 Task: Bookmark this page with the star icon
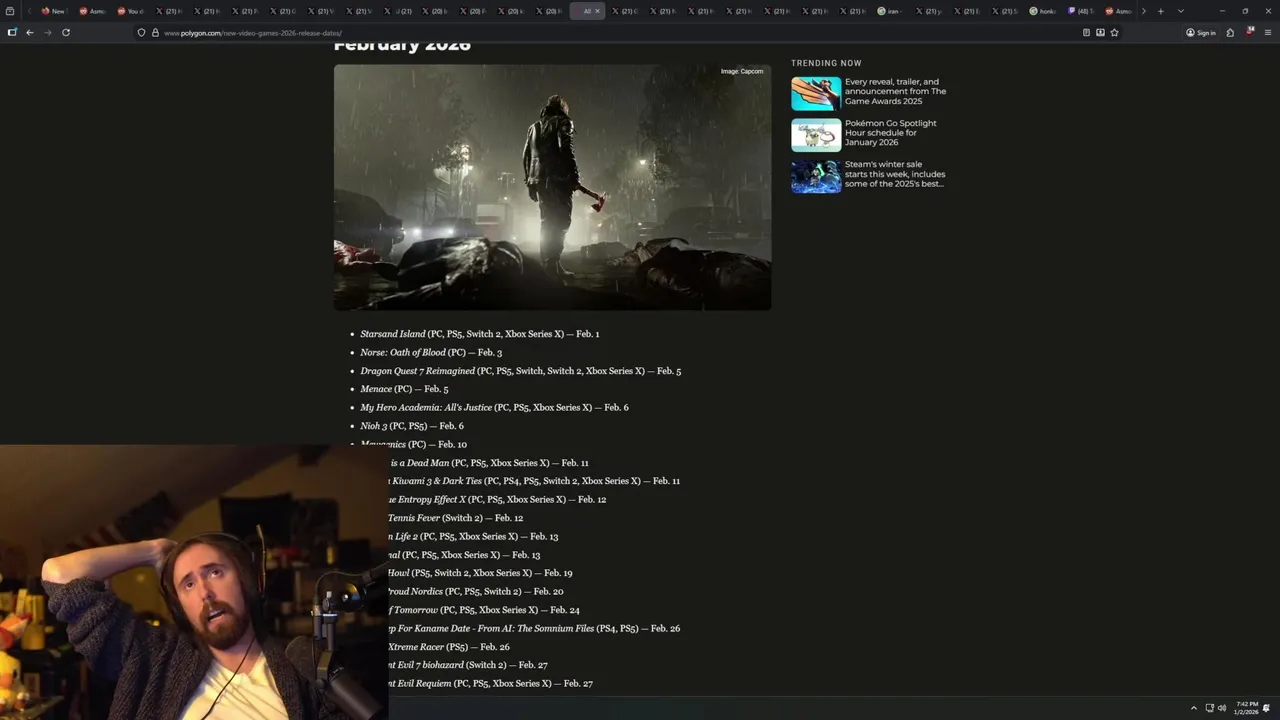pos(1114,32)
